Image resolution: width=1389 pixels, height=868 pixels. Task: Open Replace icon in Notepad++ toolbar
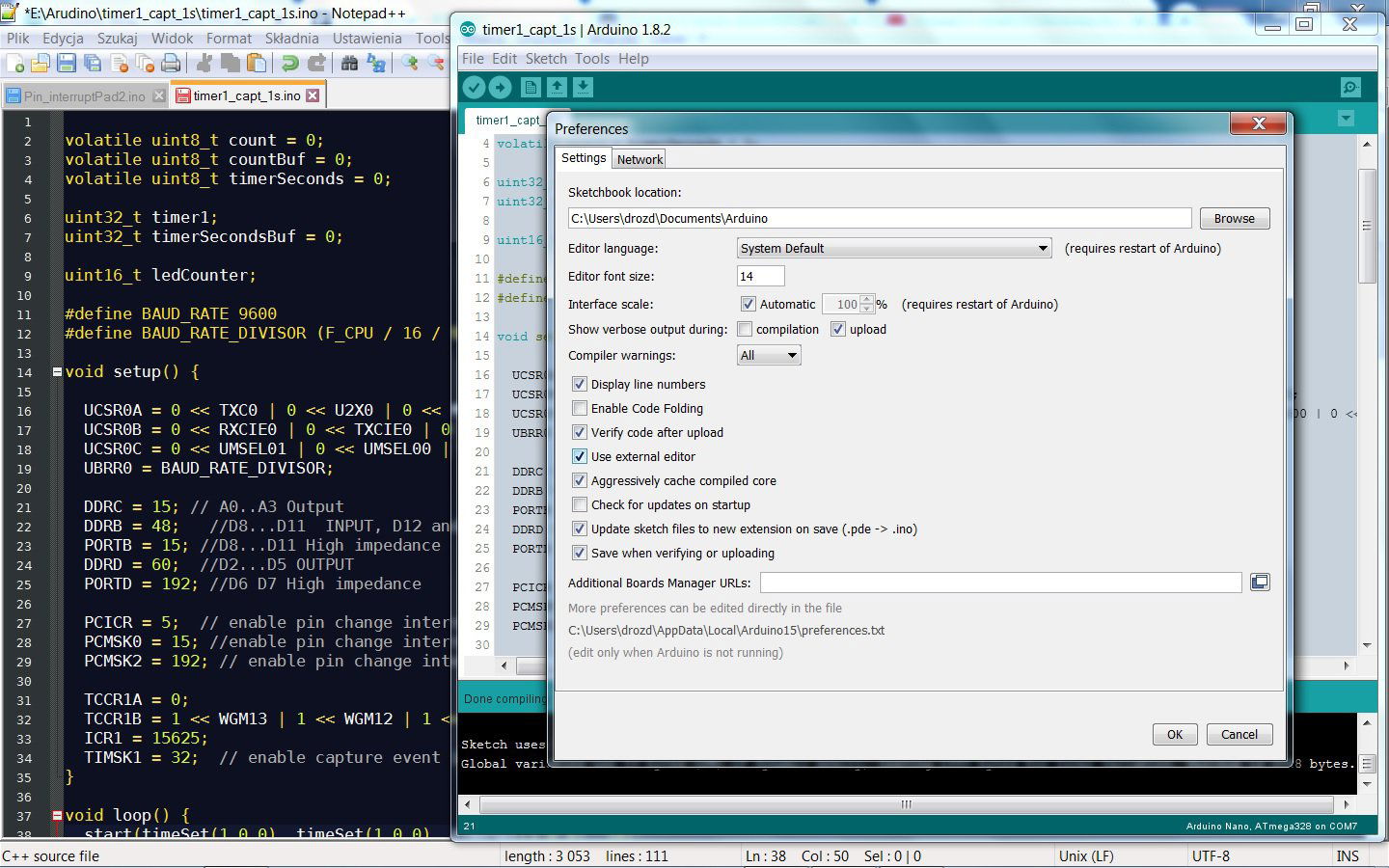(376, 64)
